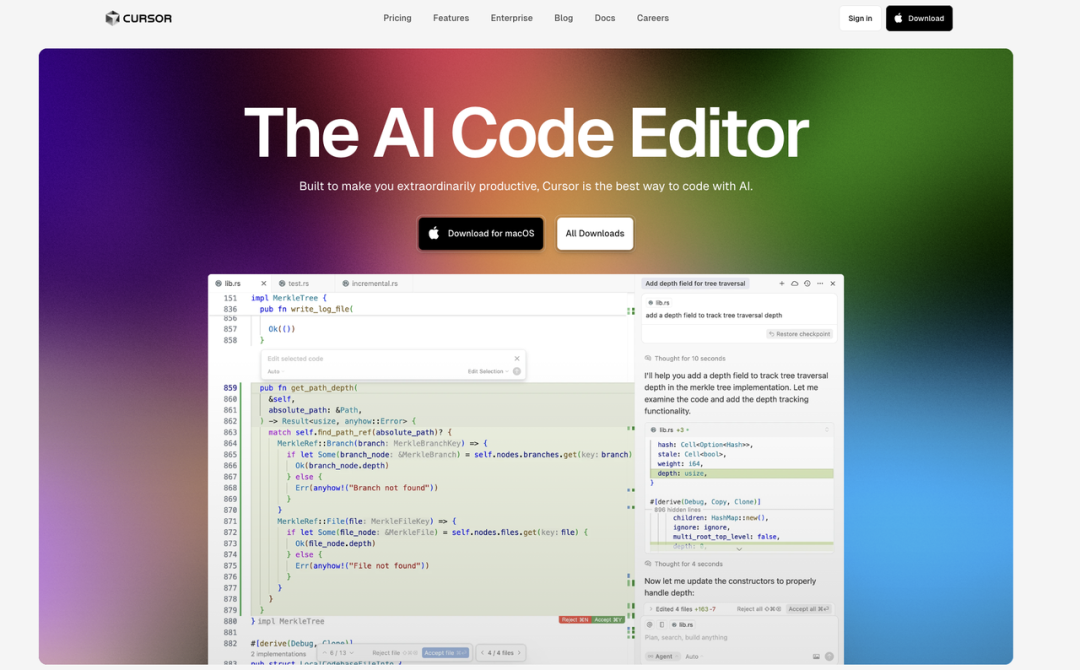Go to the Enterprise page
Screen dimensions: 1080x670
pos(512,18)
